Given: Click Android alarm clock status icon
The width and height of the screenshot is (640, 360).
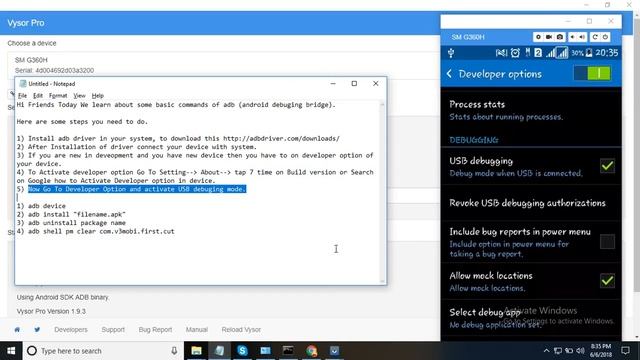Looking at the screenshot, I should (515, 53).
